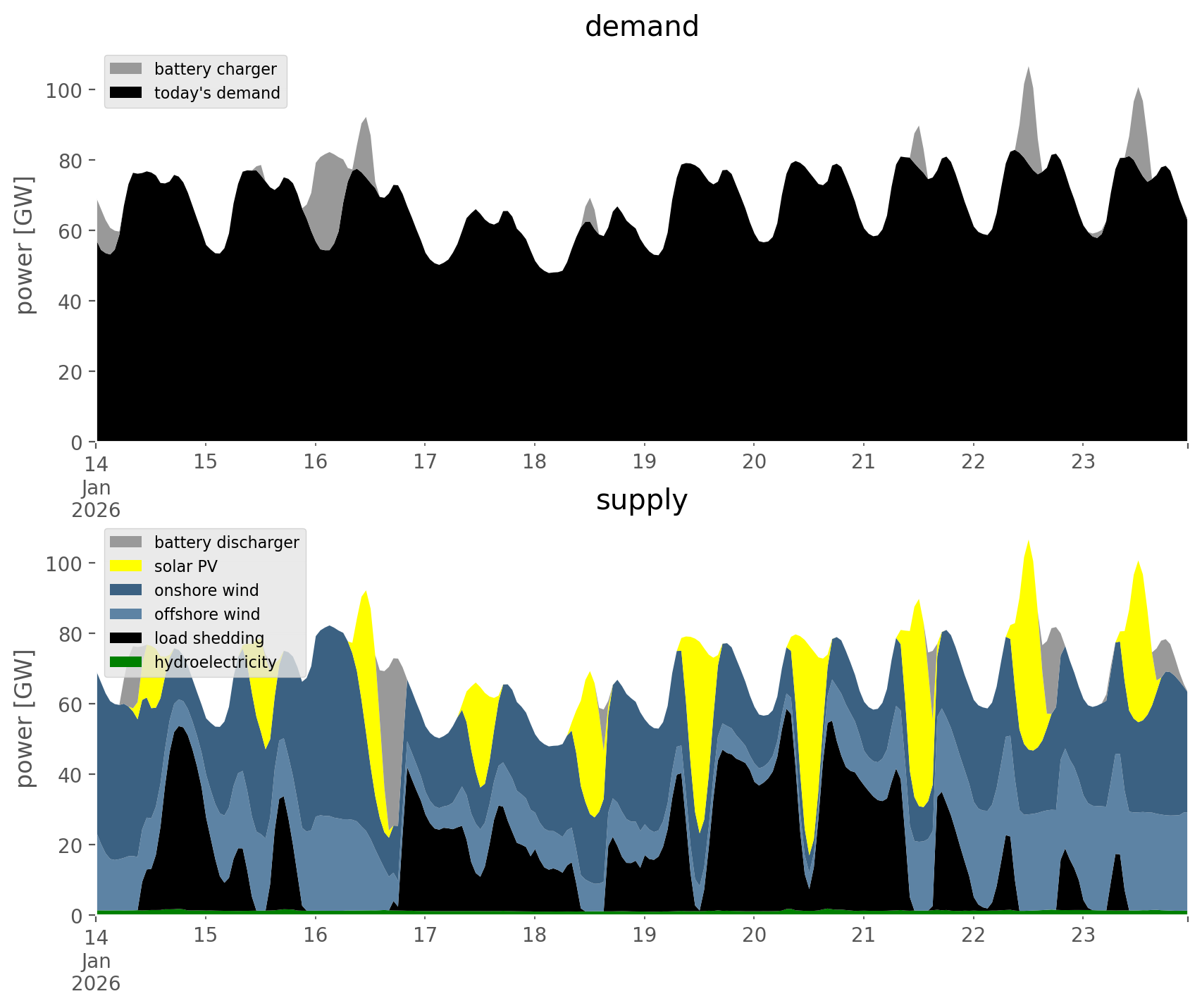This screenshot has height=1008, width=1202.
Task: Select the 'today's demand' legend label text
Action: click(x=217, y=93)
